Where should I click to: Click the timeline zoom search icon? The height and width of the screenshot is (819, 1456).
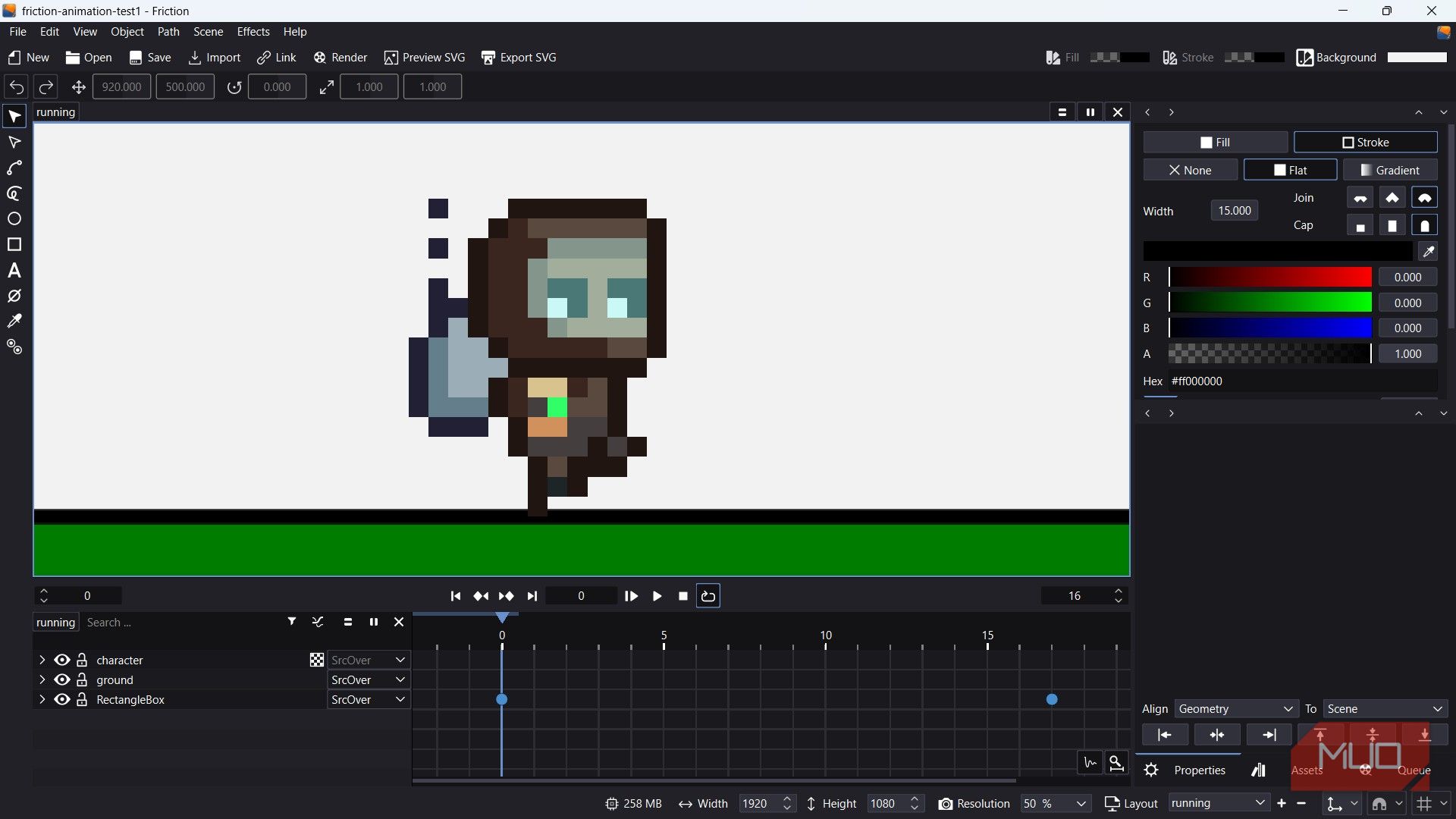tap(1116, 763)
